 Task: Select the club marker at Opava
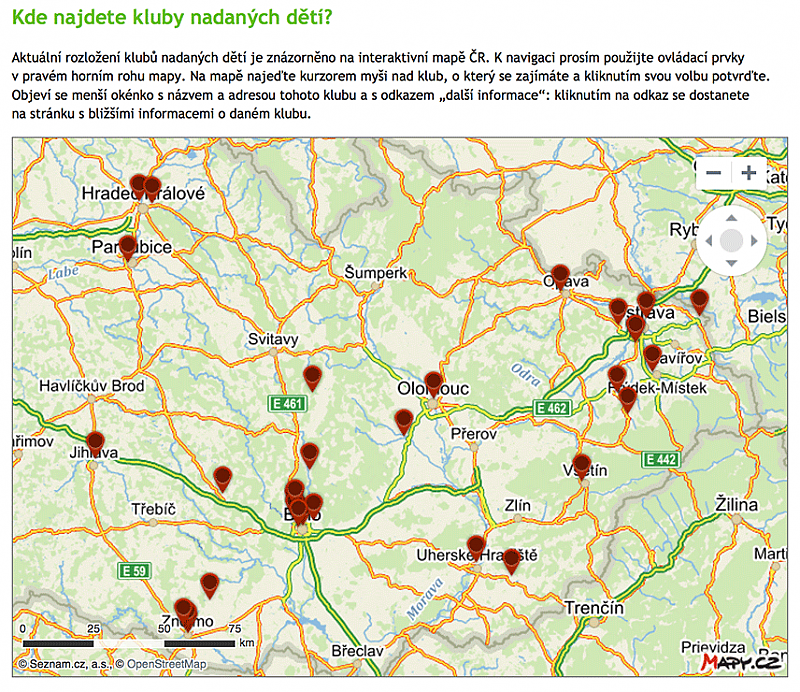(560, 275)
